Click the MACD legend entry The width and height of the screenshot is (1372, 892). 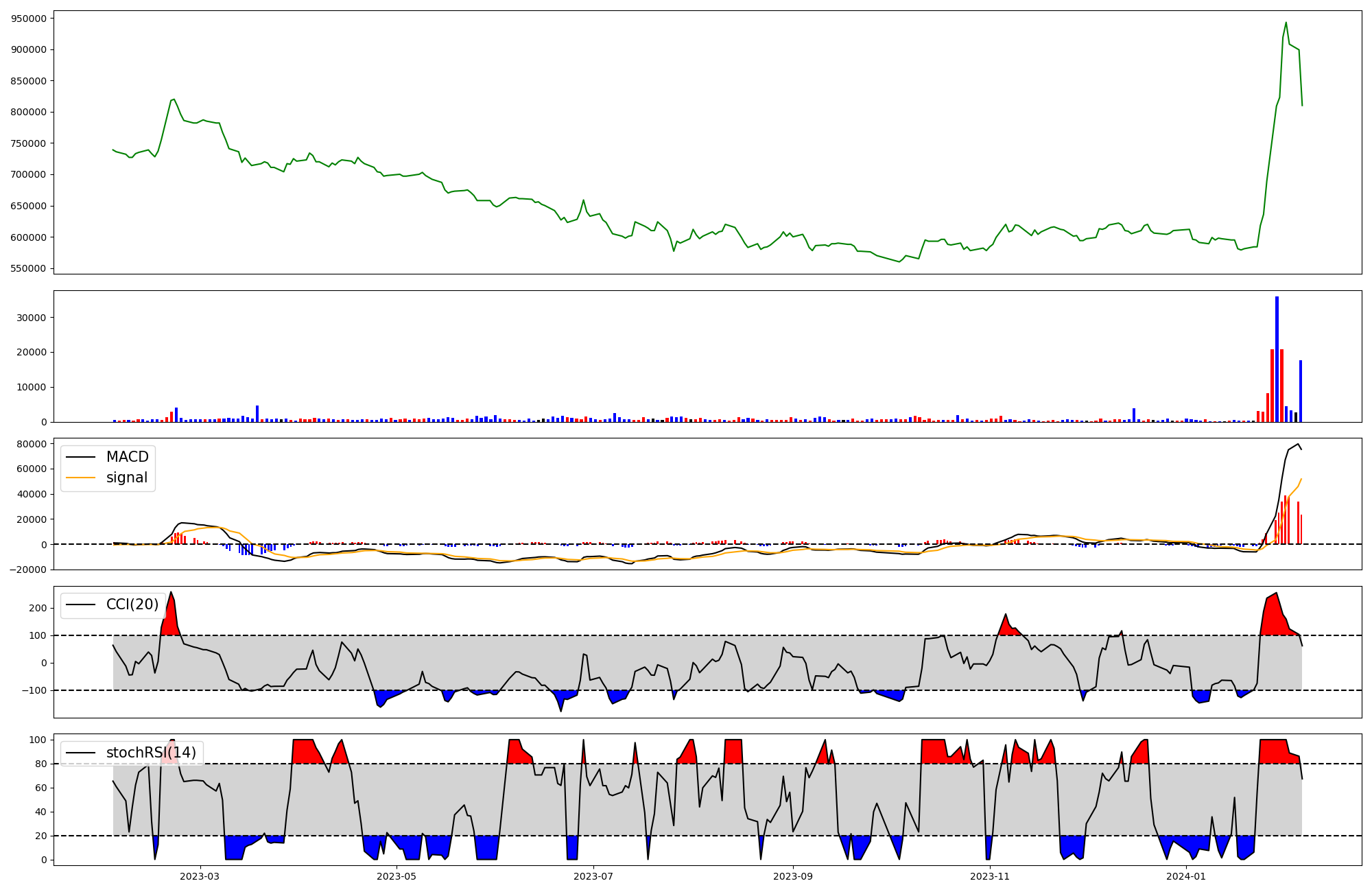127,457
